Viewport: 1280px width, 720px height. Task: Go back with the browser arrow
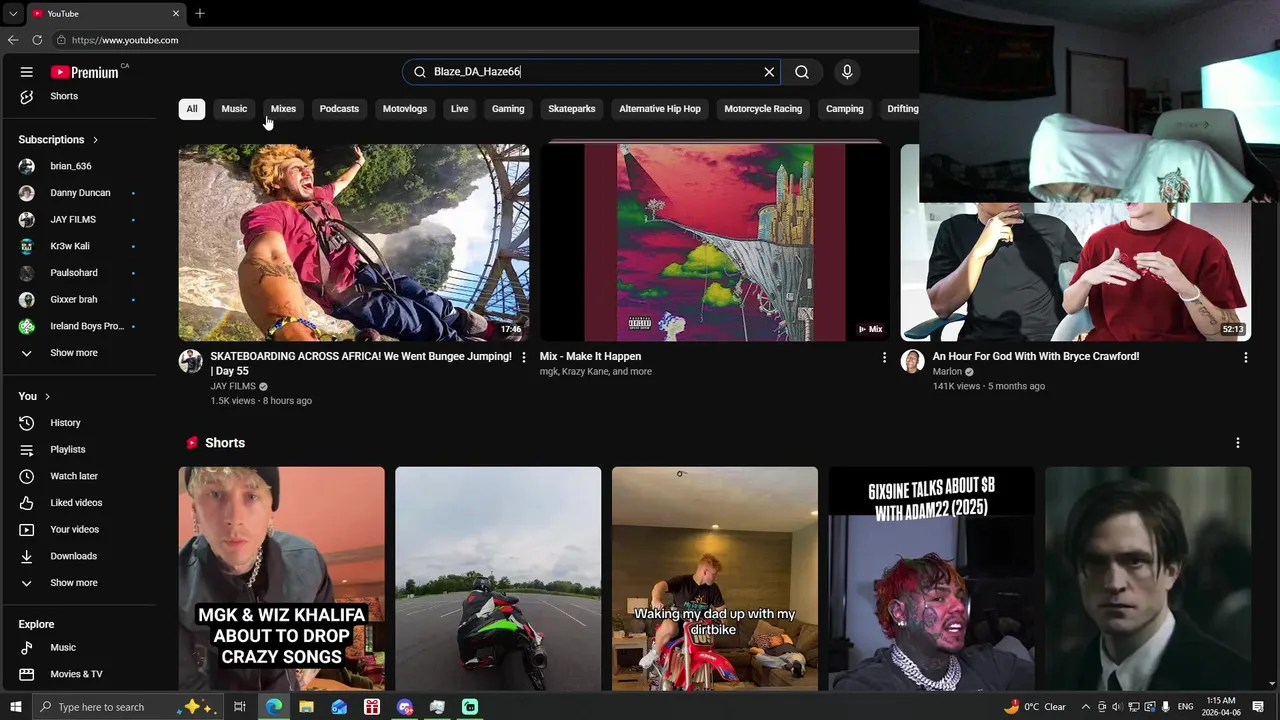tap(13, 40)
